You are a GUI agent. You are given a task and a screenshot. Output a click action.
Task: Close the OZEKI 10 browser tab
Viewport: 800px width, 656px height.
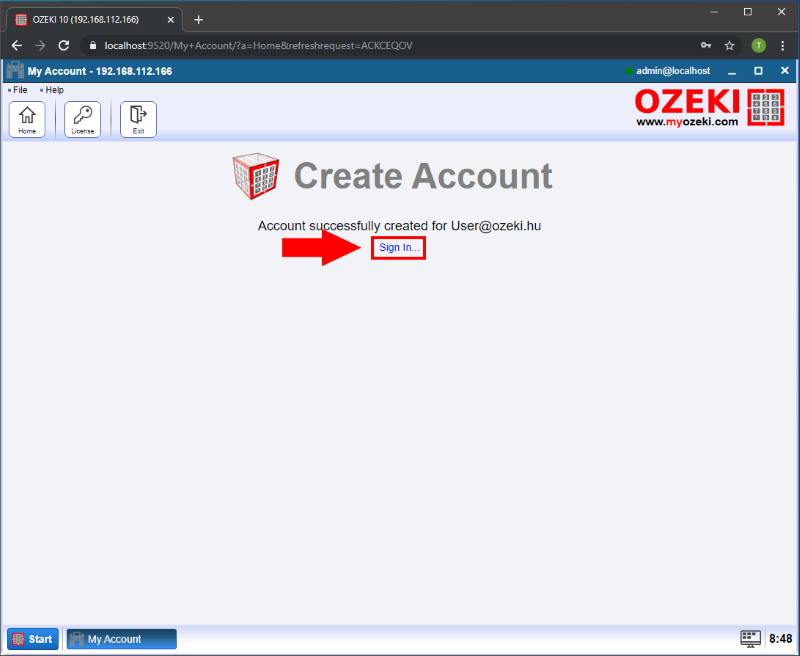(x=171, y=20)
